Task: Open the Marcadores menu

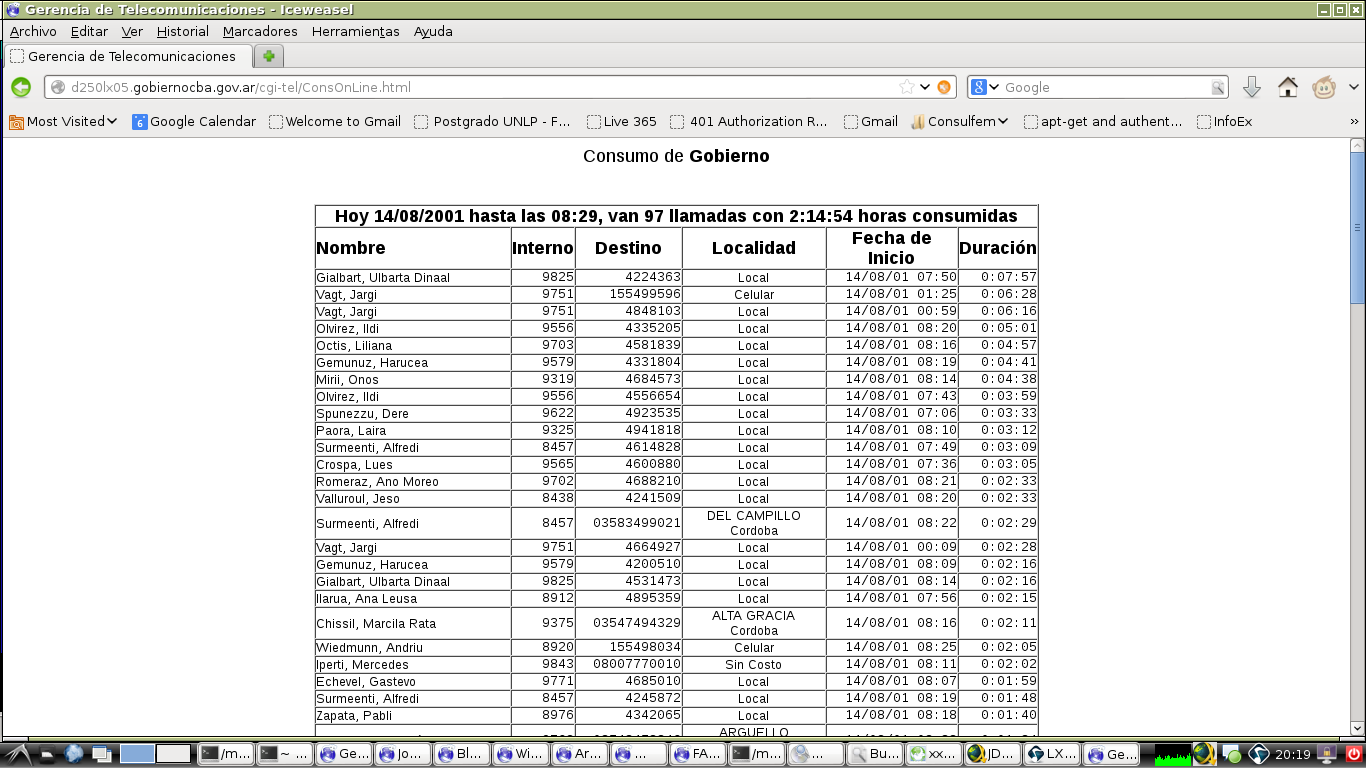Action: click(260, 31)
